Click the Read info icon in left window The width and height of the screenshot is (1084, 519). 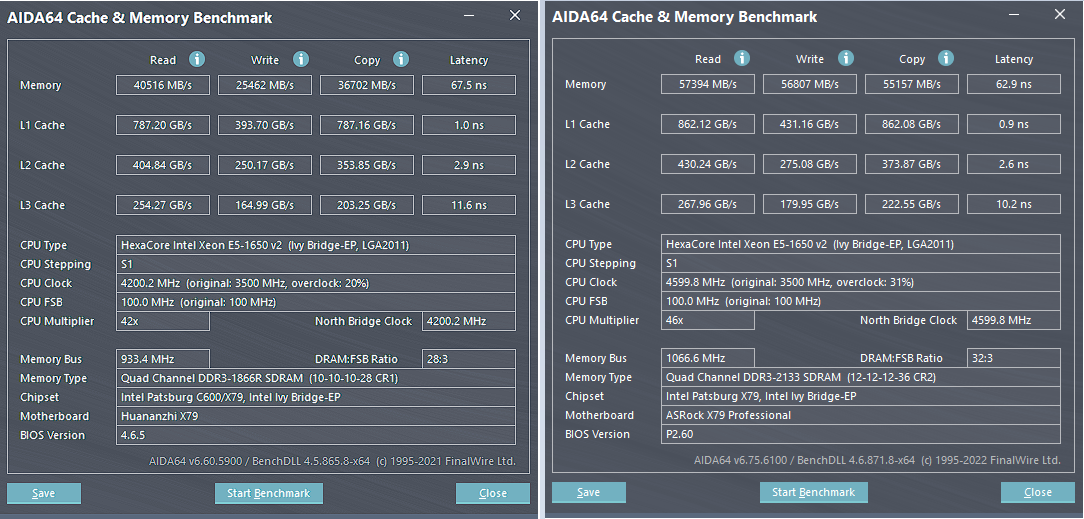[x=197, y=60]
